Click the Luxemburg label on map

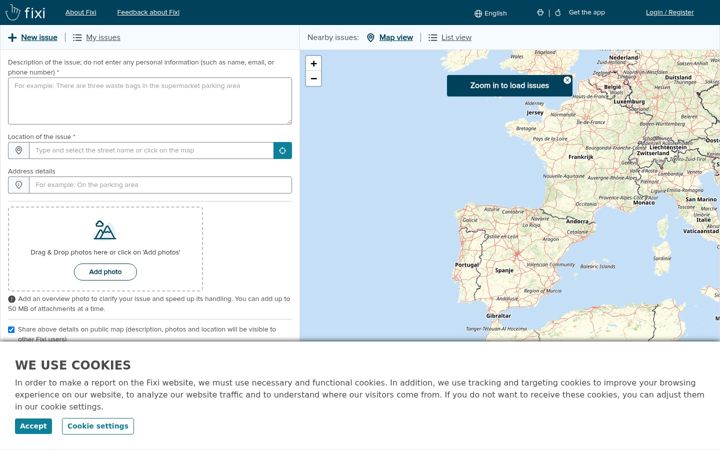coord(629,101)
